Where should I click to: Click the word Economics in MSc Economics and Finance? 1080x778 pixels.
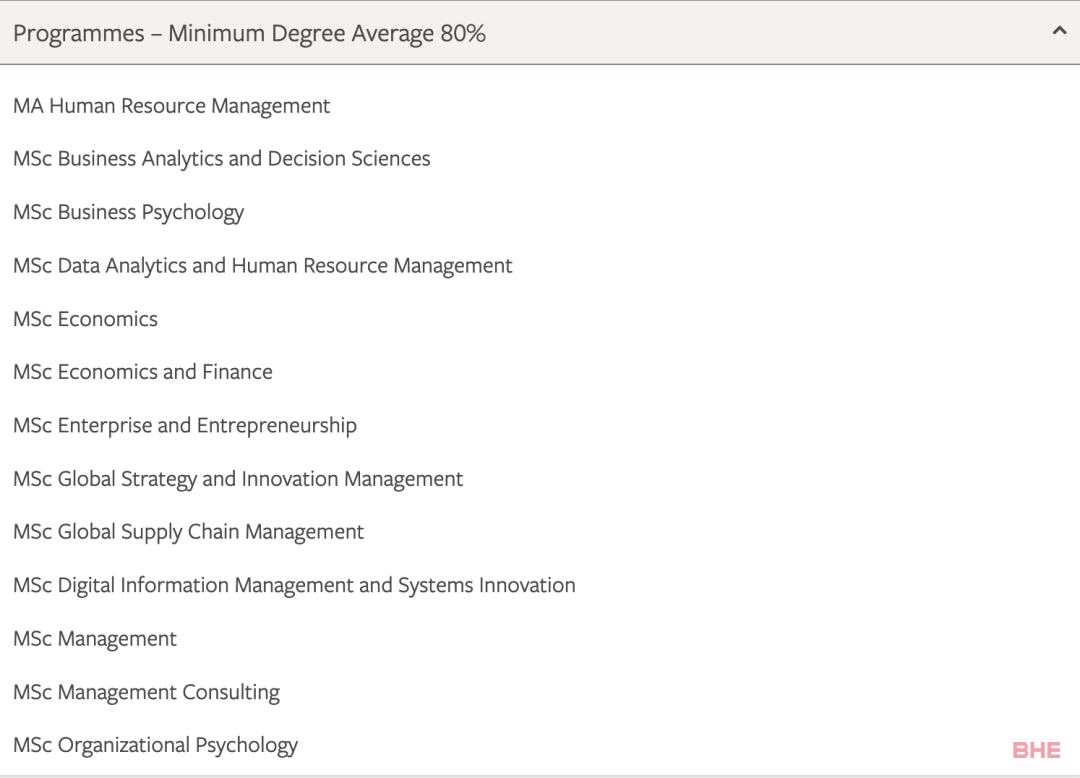tap(107, 372)
